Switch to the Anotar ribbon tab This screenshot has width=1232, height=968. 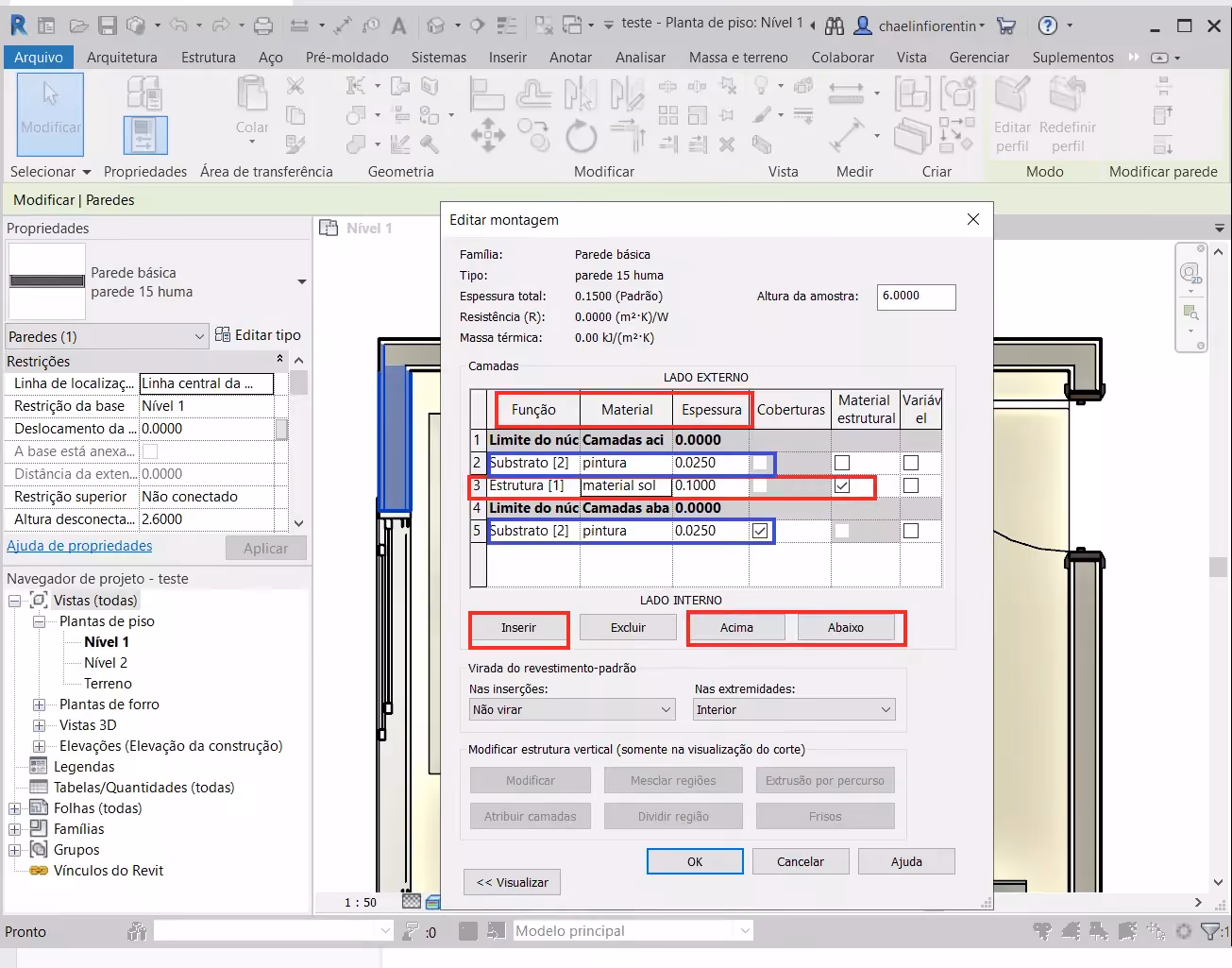pos(570,57)
